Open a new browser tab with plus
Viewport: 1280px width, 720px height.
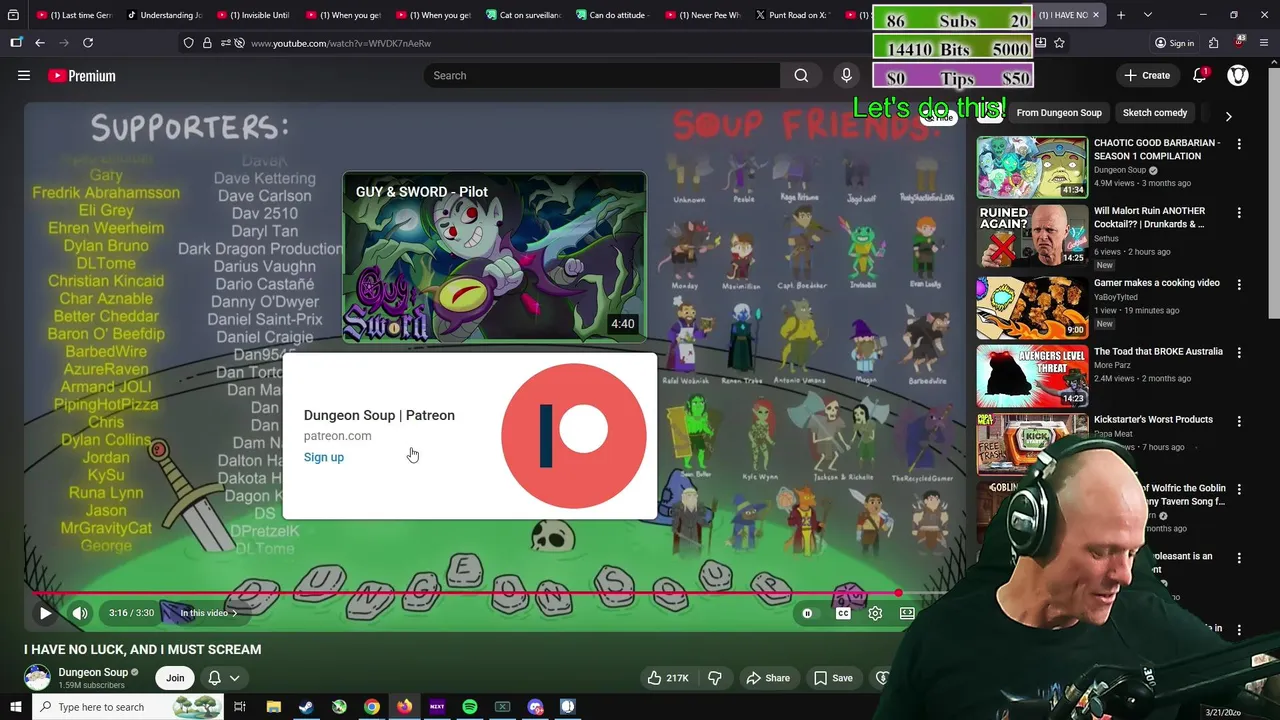pyautogui.click(x=1120, y=15)
